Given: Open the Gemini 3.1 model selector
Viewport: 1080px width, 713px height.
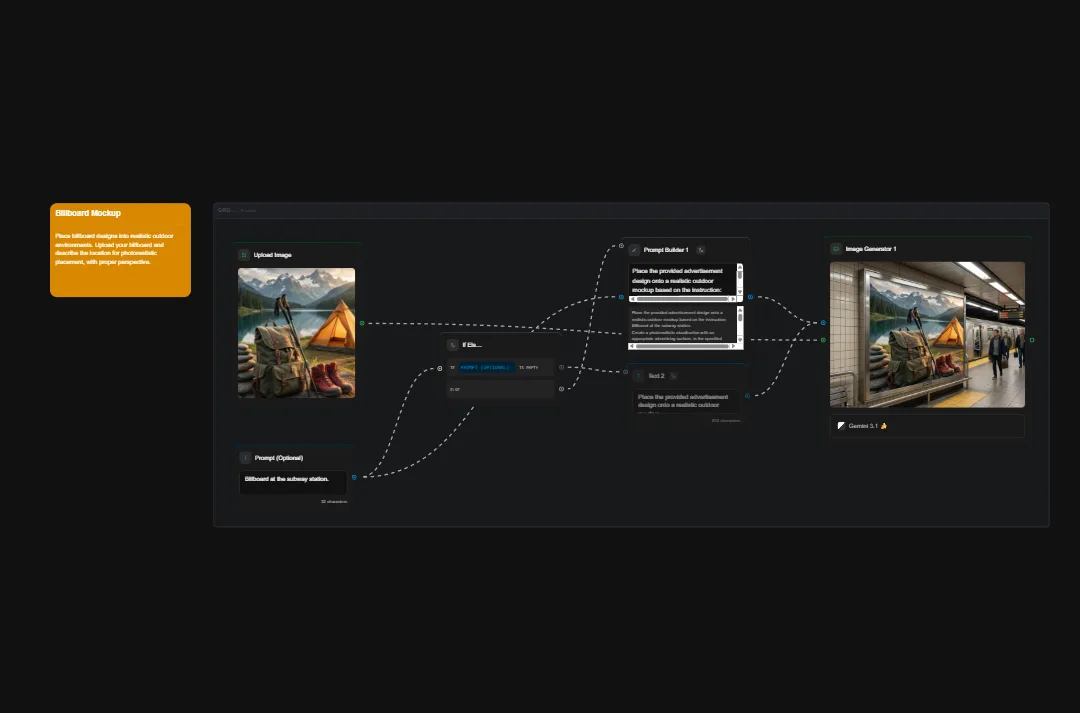Looking at the screenshot, I should coord(927,426).
